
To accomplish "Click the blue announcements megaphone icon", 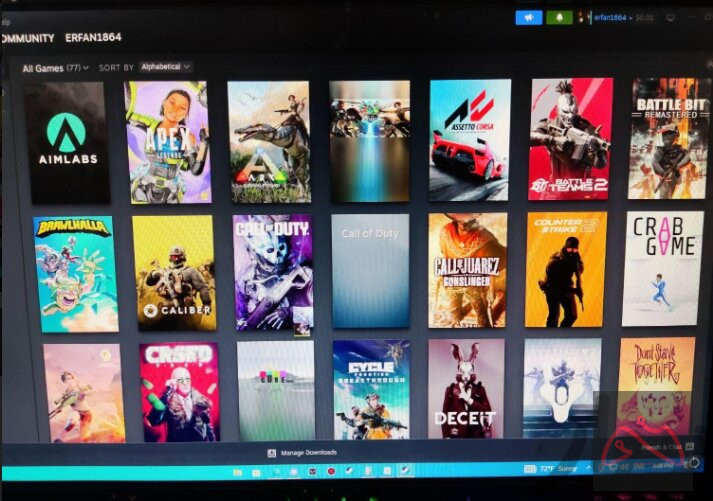I will 528,17.
